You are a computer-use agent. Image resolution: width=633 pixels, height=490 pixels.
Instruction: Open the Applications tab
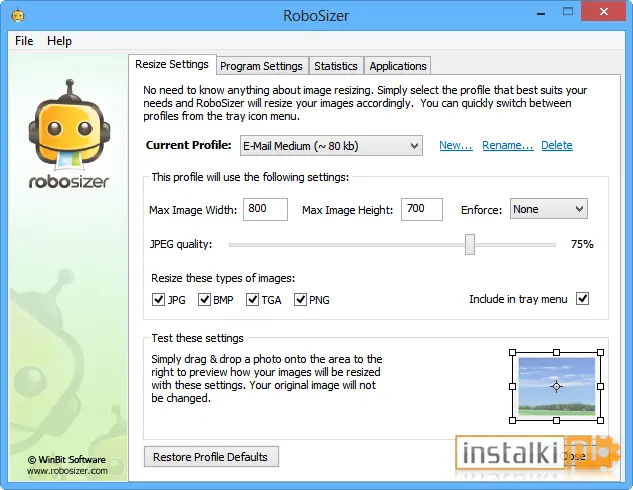click(x=398, y=66)
